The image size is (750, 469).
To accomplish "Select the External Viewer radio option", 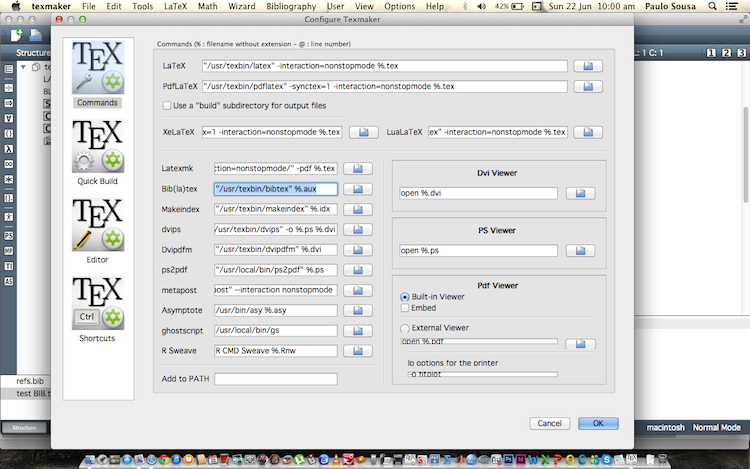I will click(405, 328).
